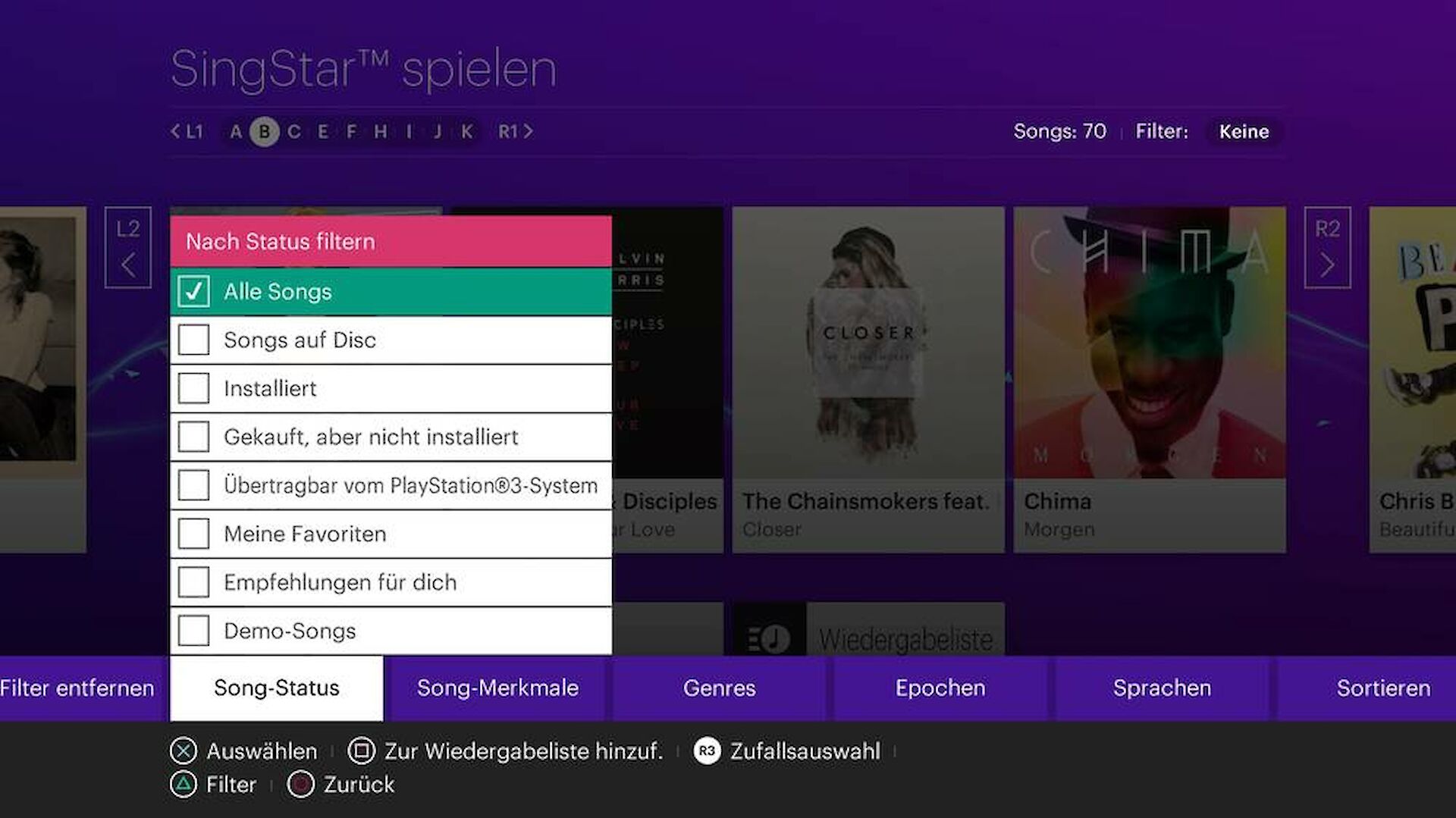Open the Genres filter tab

[719, 688]
